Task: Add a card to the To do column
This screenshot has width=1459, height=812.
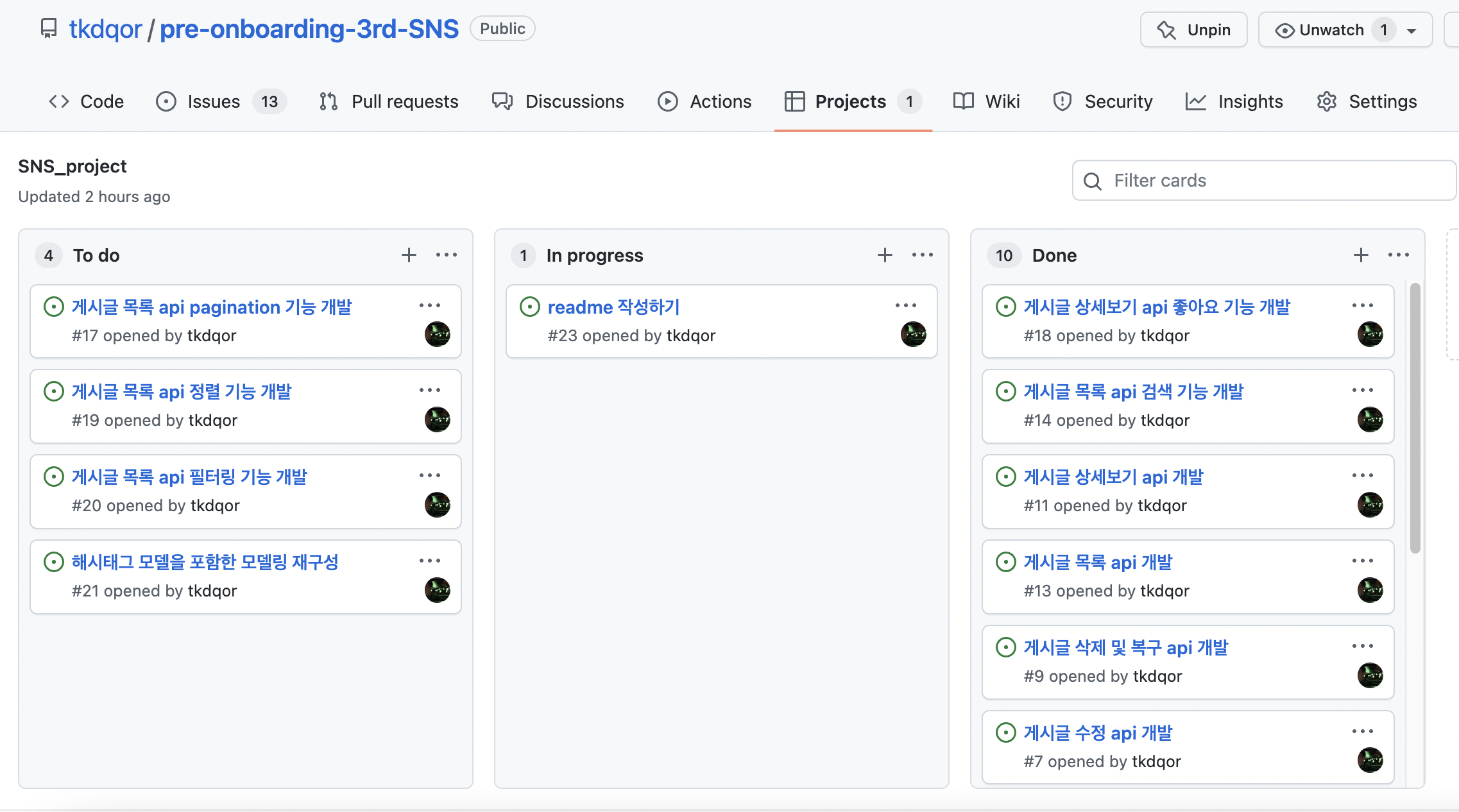Action: pos(409,255)
